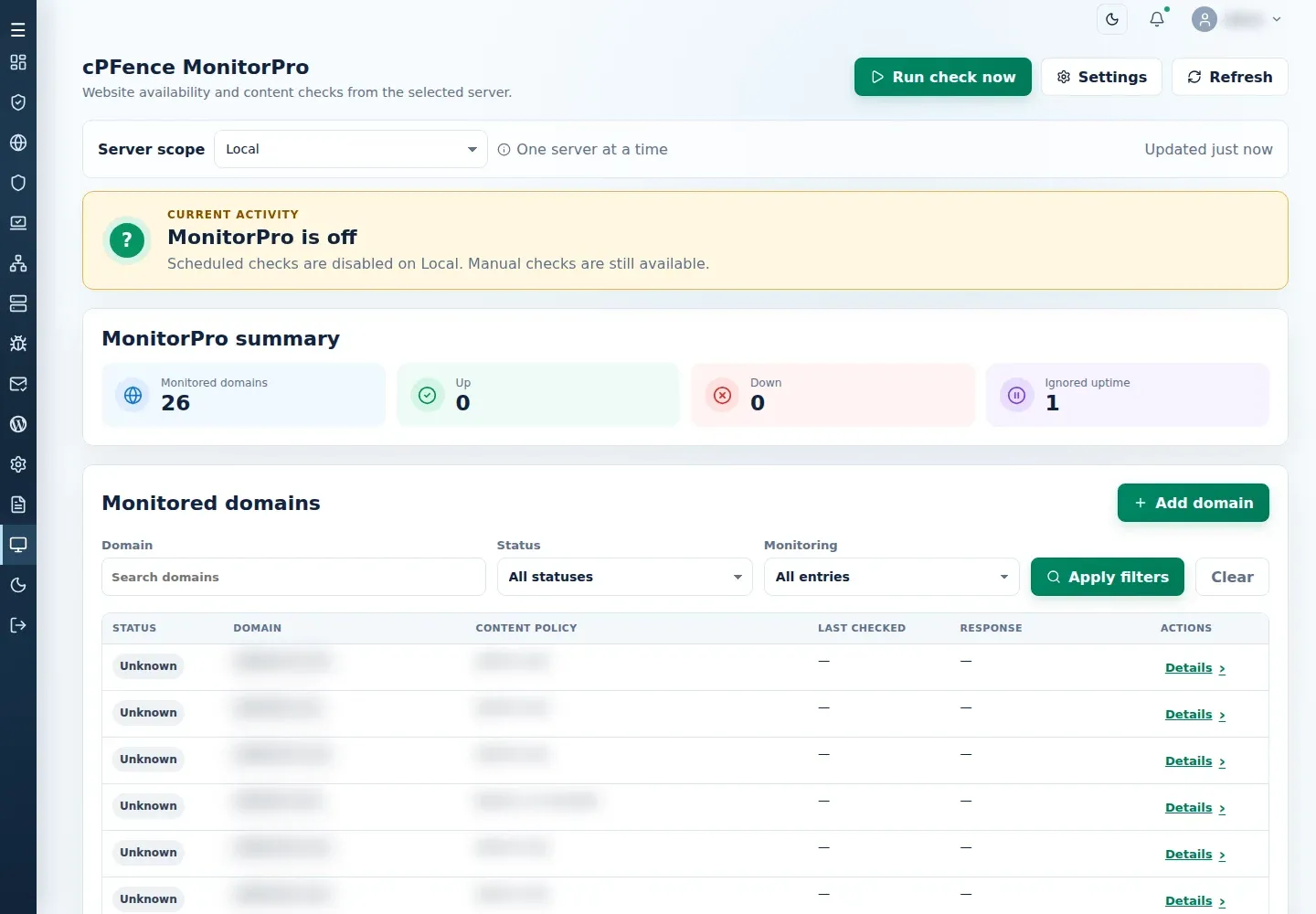
Task: Click the question mark icon in Current Activity
Action: (127, 241)
